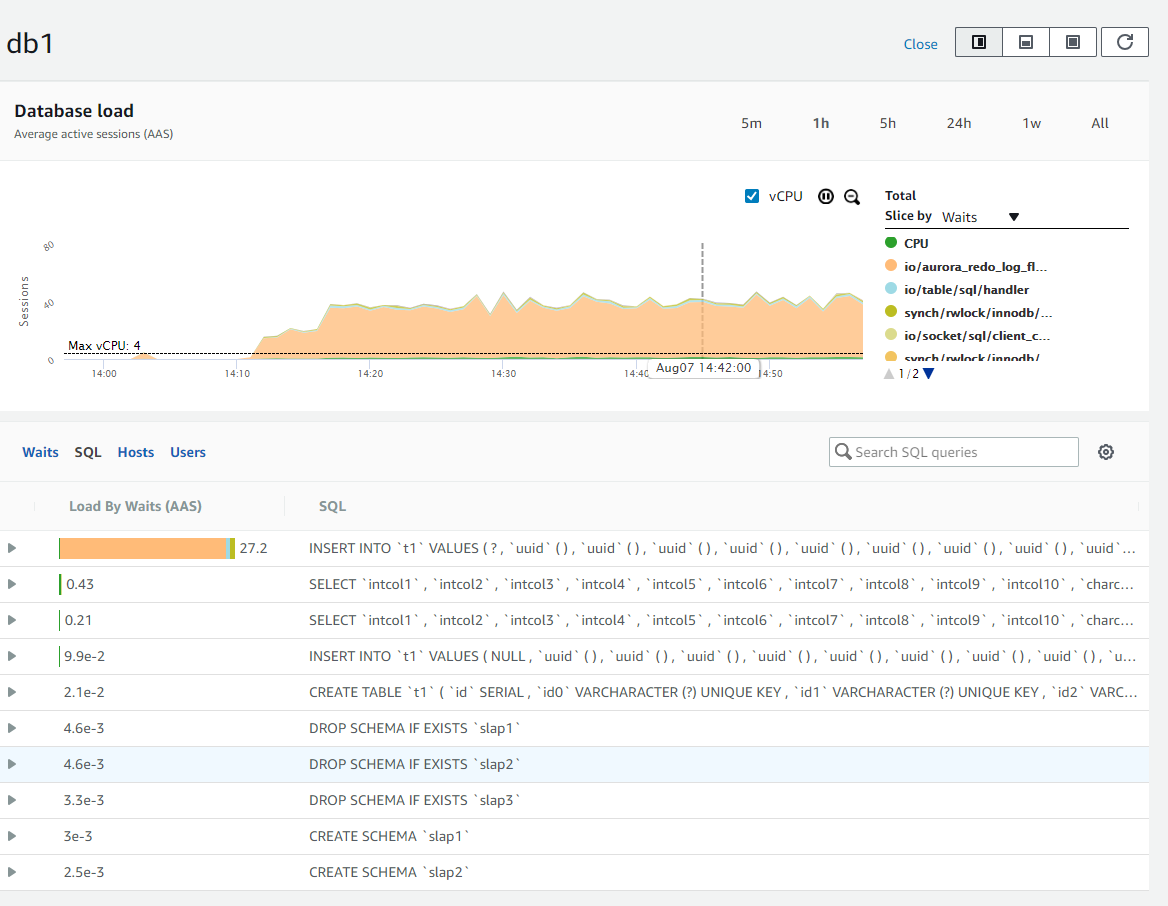Zoom out the database load chart

click(x=852, y=197)
